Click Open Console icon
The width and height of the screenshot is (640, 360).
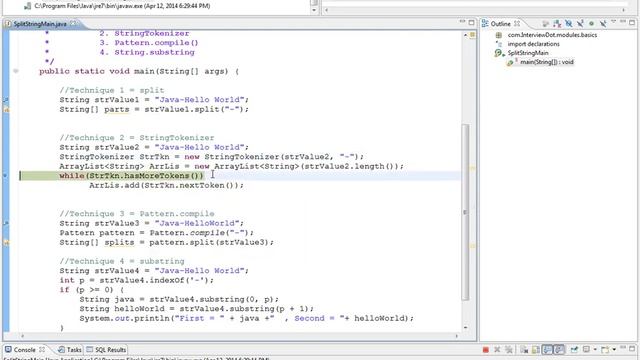[x=605, y=350]
